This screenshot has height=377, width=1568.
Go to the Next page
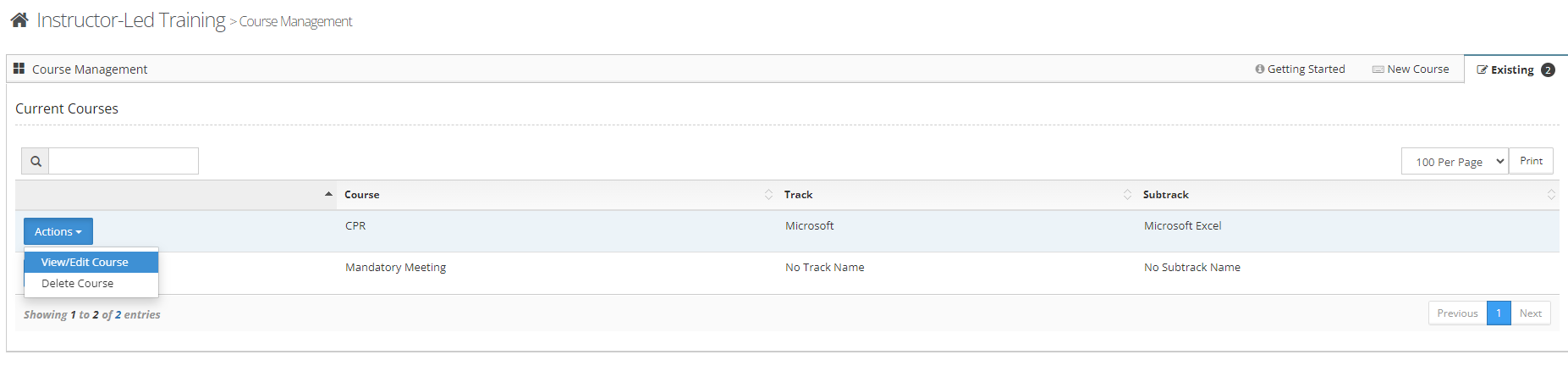pos(1530,313)
